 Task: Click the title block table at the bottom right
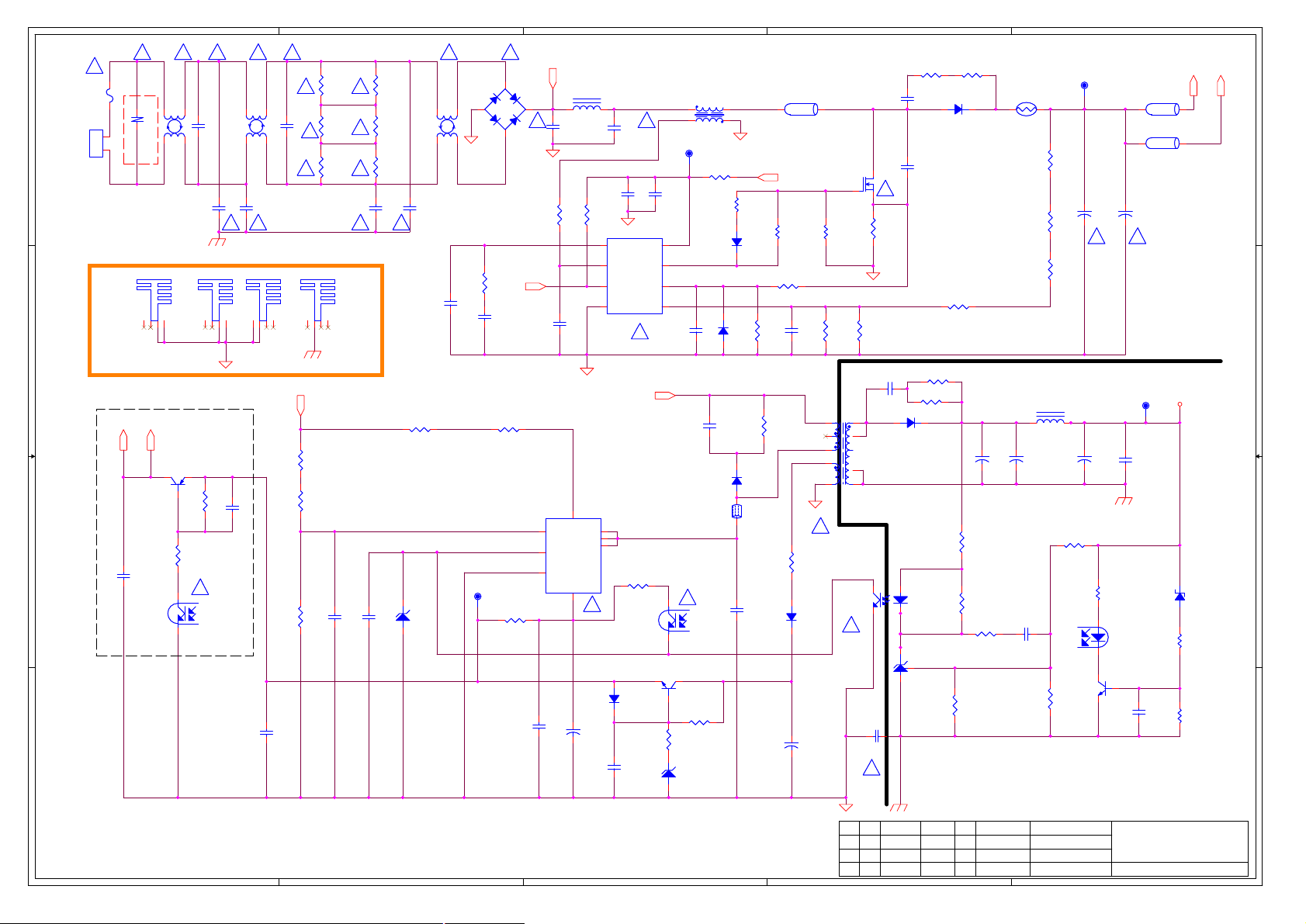pyautogui.click(x=1043, y=849)
